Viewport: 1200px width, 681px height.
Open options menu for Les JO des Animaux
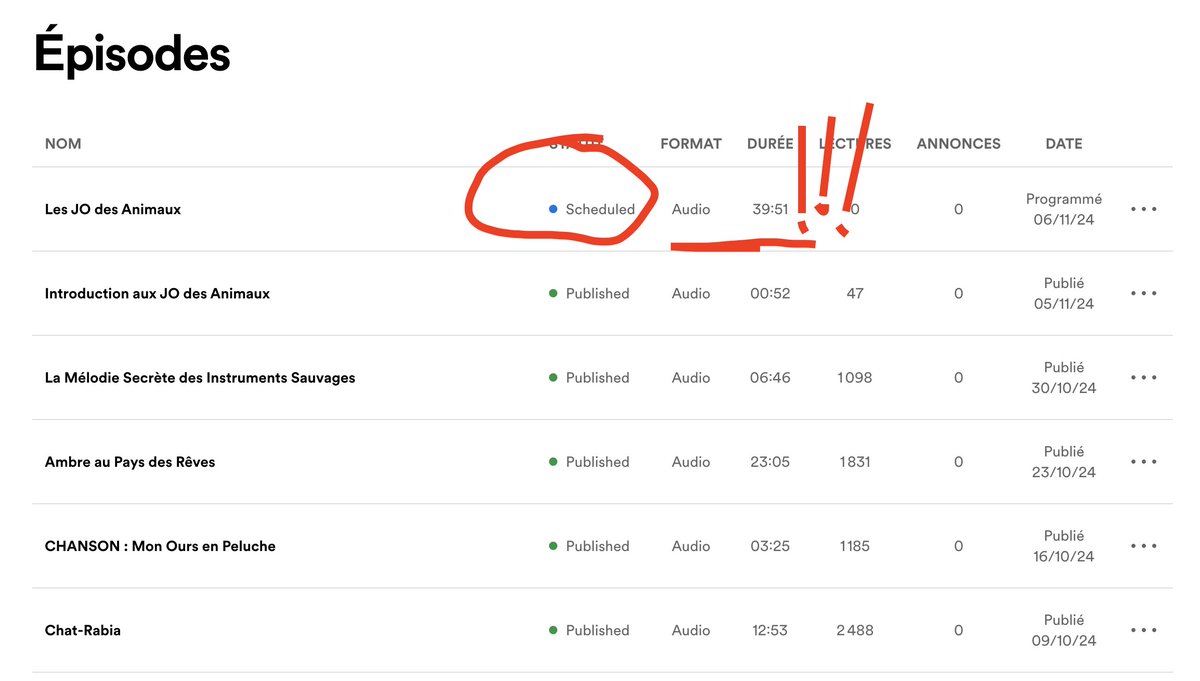coord(1144,210)
